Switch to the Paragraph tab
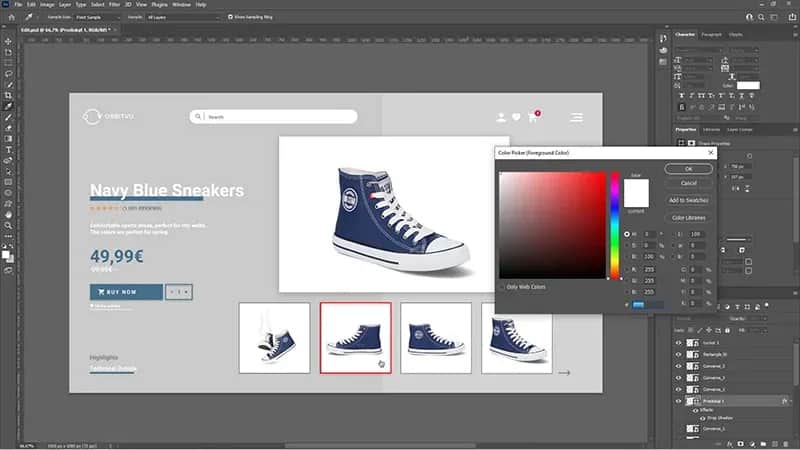Screen dimensions: 800x450 click(711, 35)
